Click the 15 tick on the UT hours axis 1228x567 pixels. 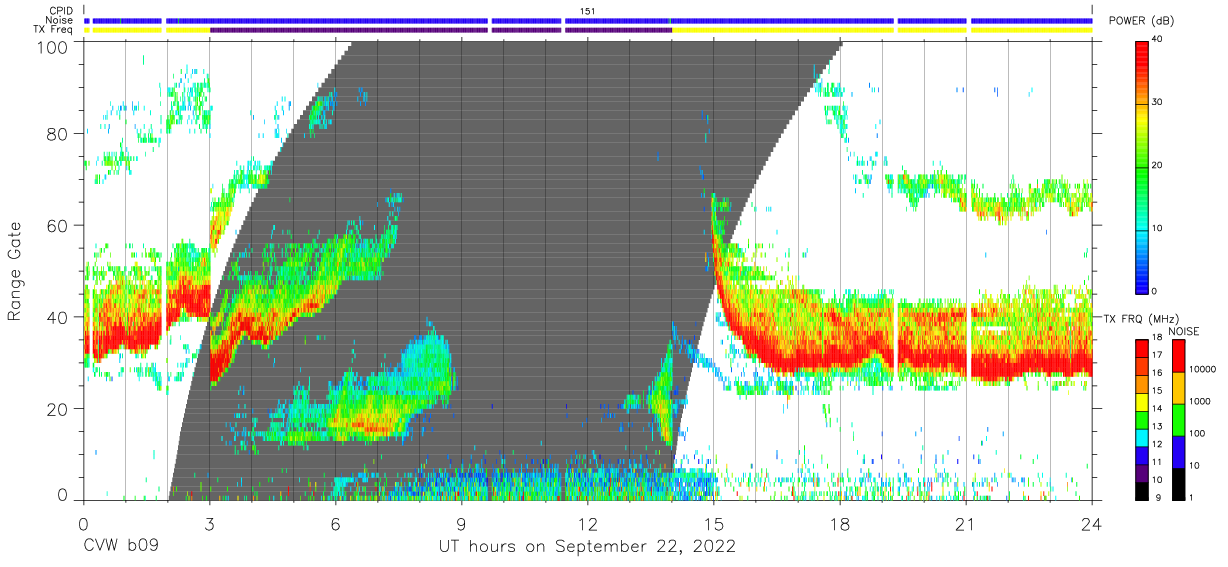tap(714, 522)
